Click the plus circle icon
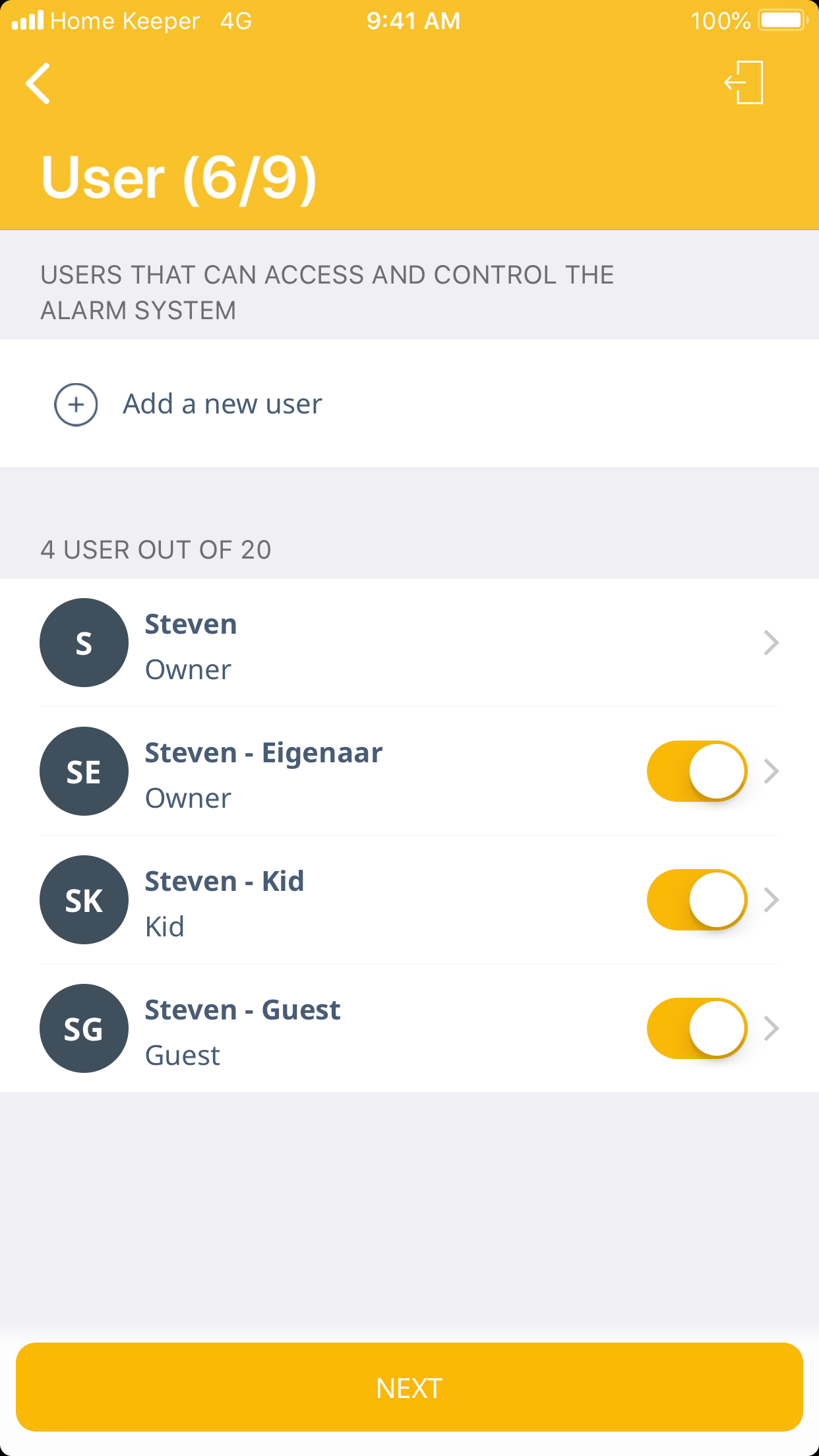The width and height of the screenshot is (819, 1456). (76, 404)
